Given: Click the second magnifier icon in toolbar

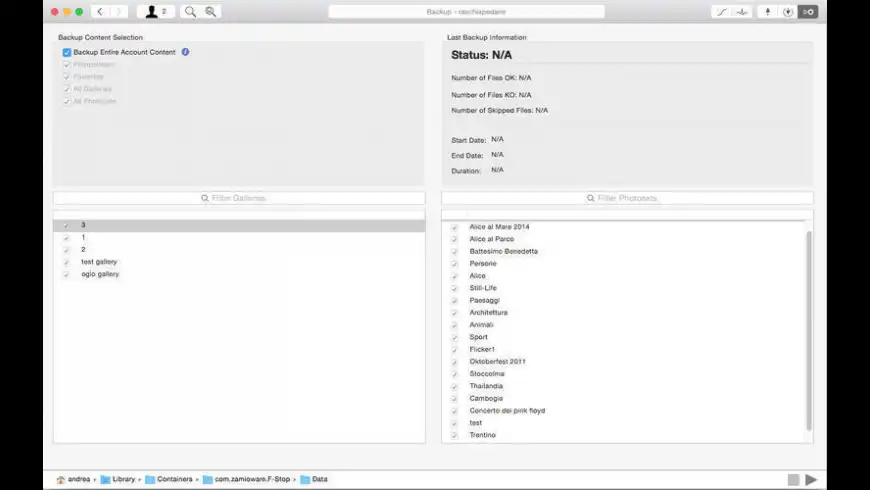Looking at the screenshot, I should pos(211,12).
